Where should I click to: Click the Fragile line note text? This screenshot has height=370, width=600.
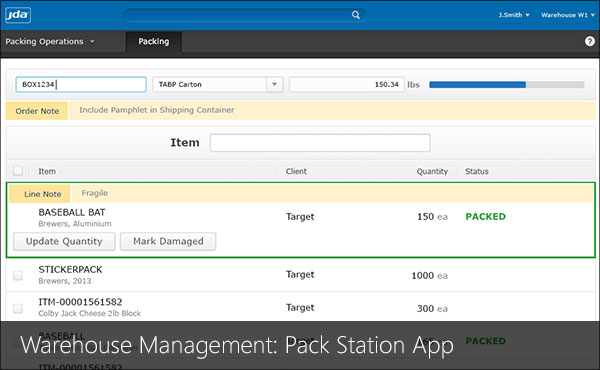95,193
